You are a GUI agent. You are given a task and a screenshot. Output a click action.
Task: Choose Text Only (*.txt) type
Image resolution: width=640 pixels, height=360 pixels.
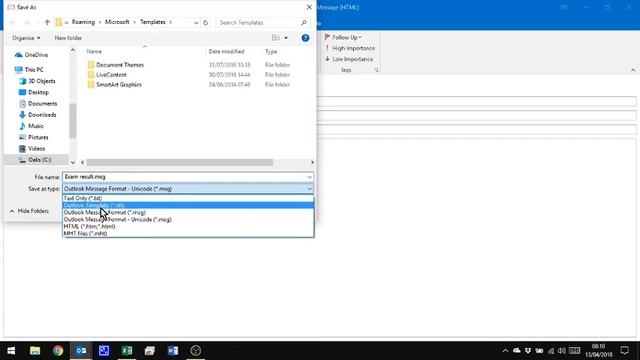coord(188,198)
